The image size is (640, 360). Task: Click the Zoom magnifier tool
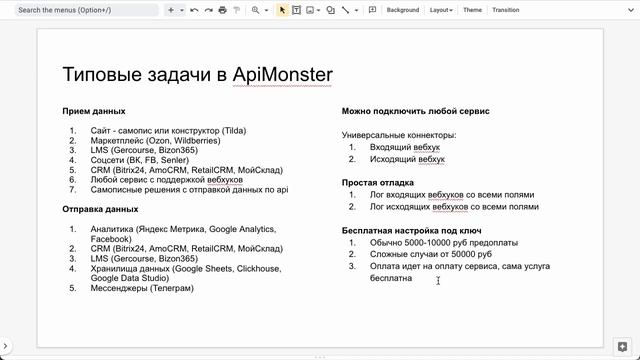pos(256,10)
